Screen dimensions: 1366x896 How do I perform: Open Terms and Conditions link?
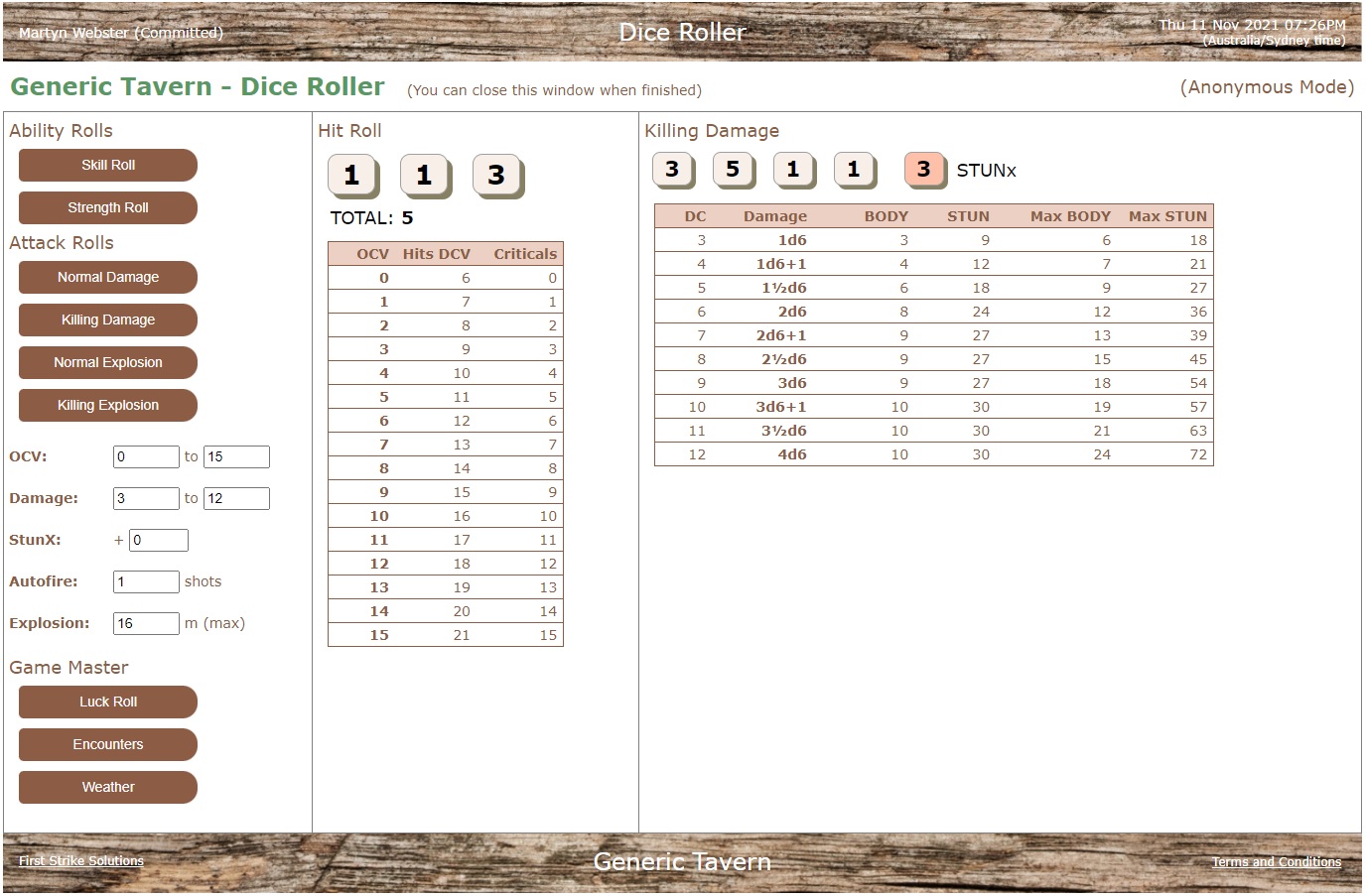(x=1277, y=862)
